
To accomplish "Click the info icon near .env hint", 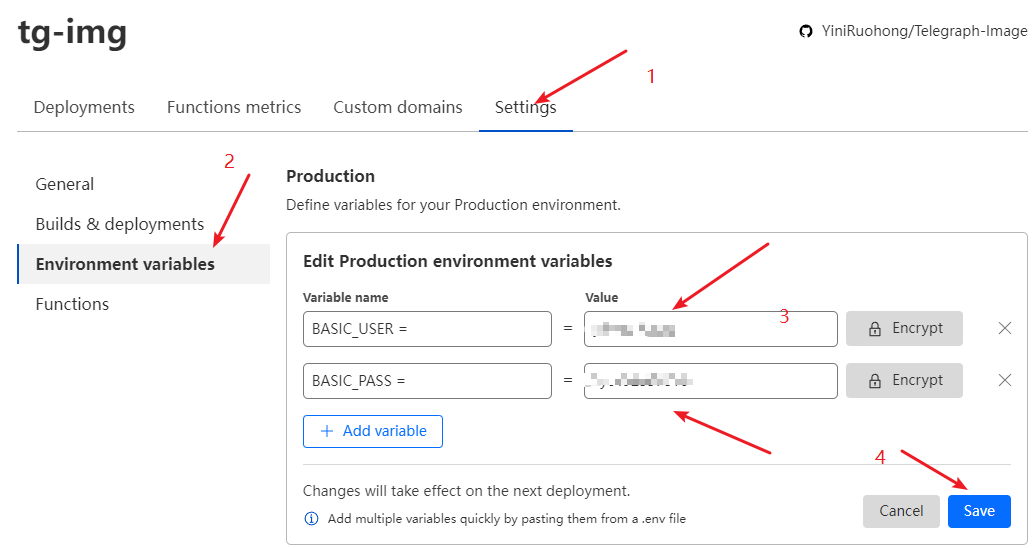I will [311, 519].
